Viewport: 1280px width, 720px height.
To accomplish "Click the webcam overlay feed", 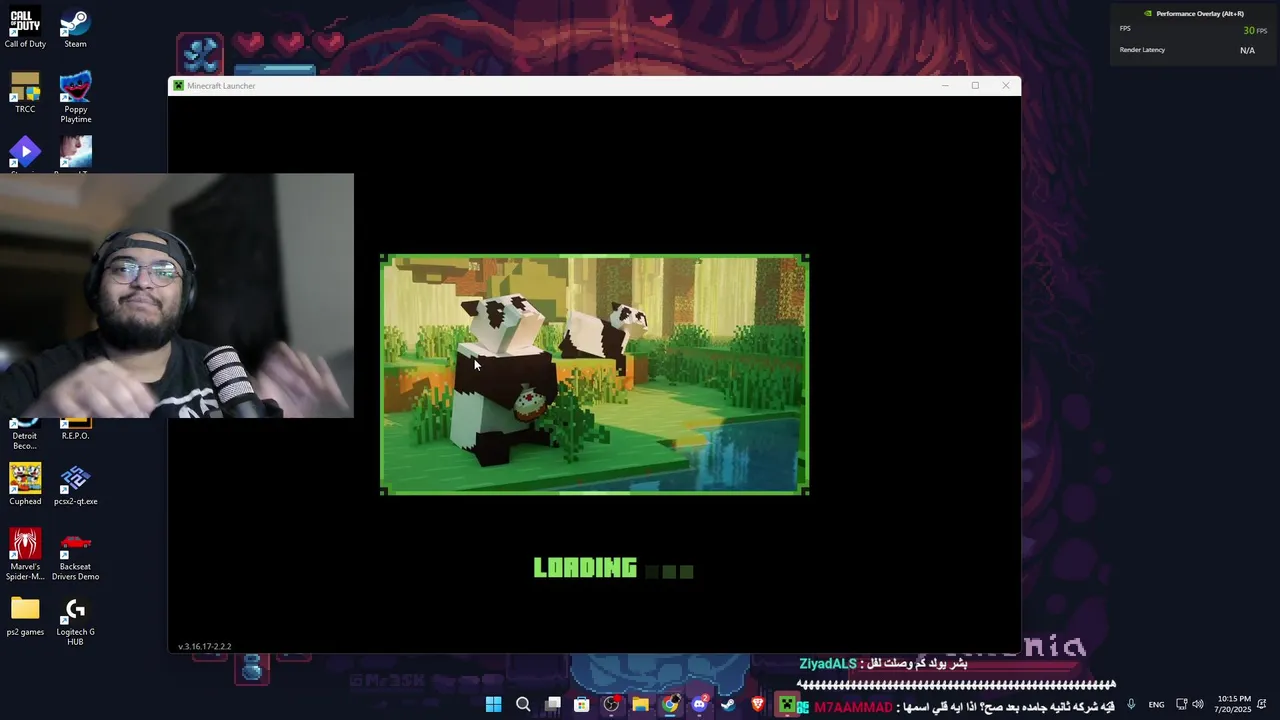I will point(177,296).
